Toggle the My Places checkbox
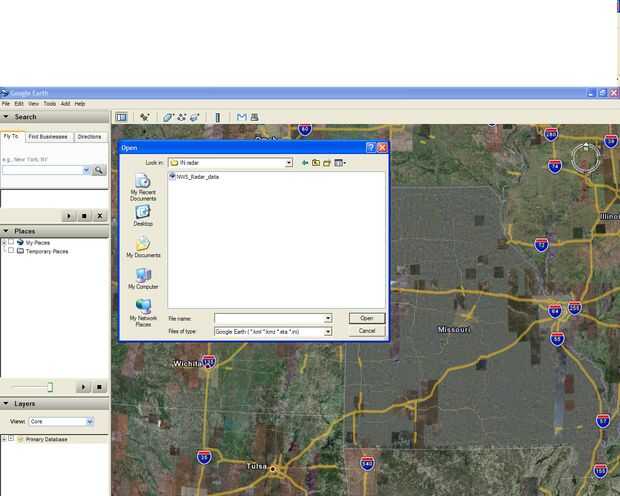Screen dimensions: 620x496 [x=11, y=242]
